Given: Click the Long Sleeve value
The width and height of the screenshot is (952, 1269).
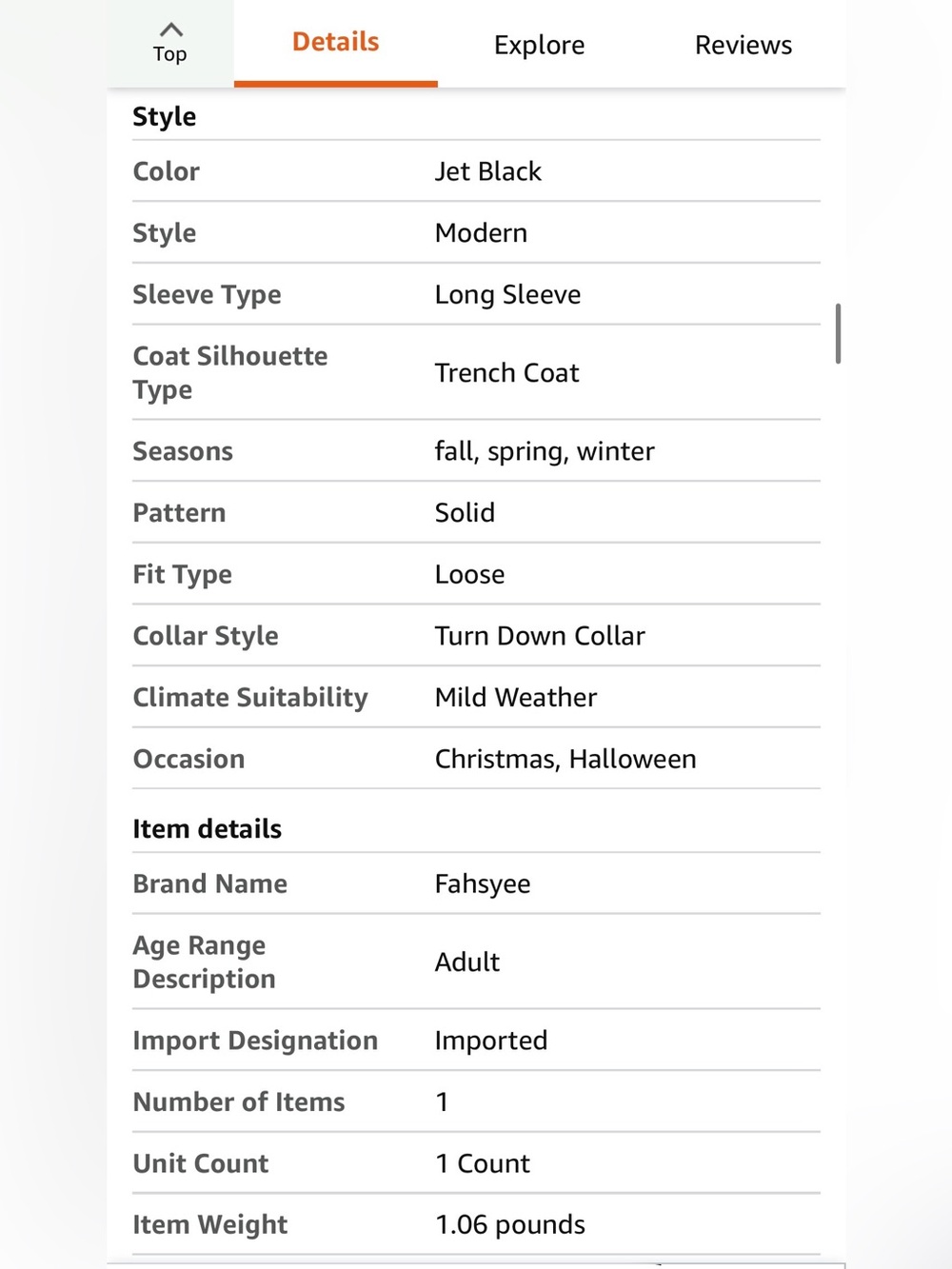Looking at the screenshot, I should 507,295.
